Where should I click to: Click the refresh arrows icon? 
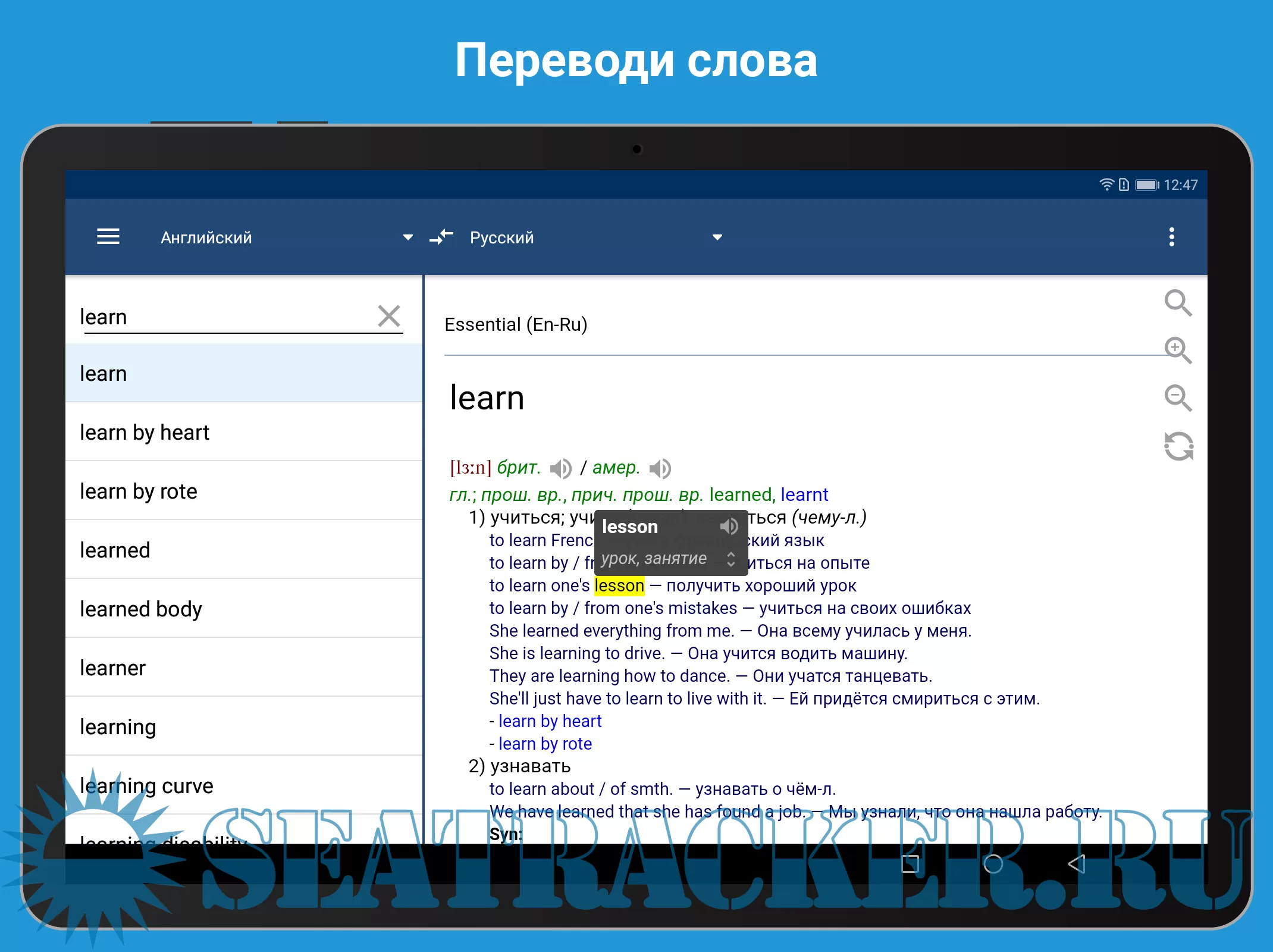(1178, 446)
